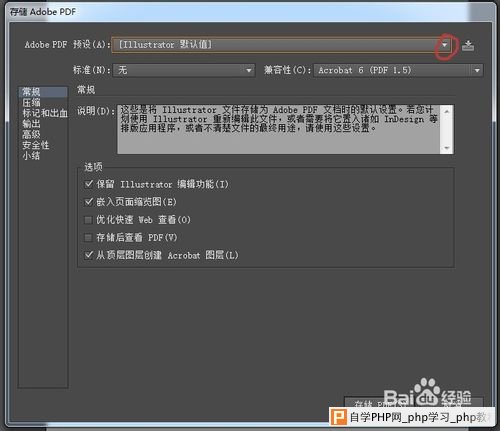Screen dimensions: 500x431
Task: Toggle 从顶层图层创建 Acrobat 图层 checkbox
Action: 89,255
